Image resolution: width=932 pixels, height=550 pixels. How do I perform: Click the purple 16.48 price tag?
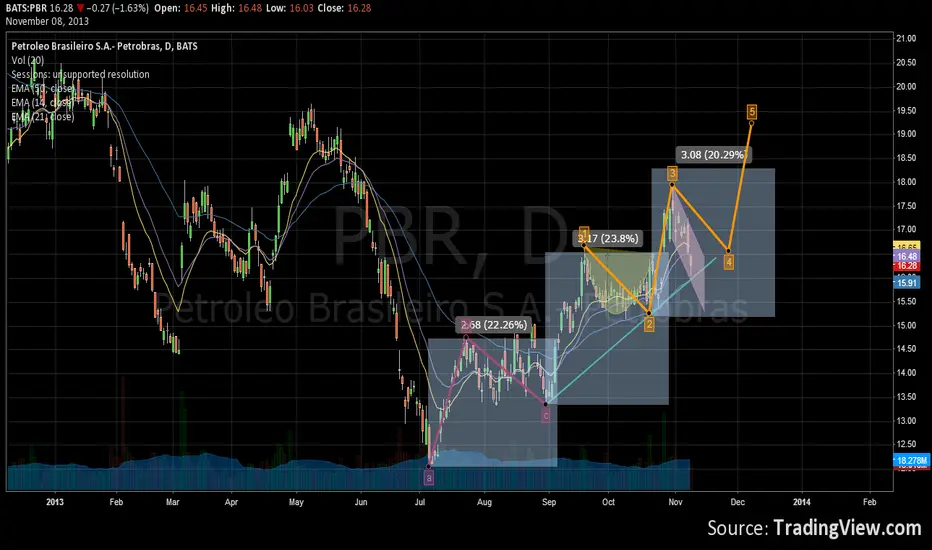(906, 256)
